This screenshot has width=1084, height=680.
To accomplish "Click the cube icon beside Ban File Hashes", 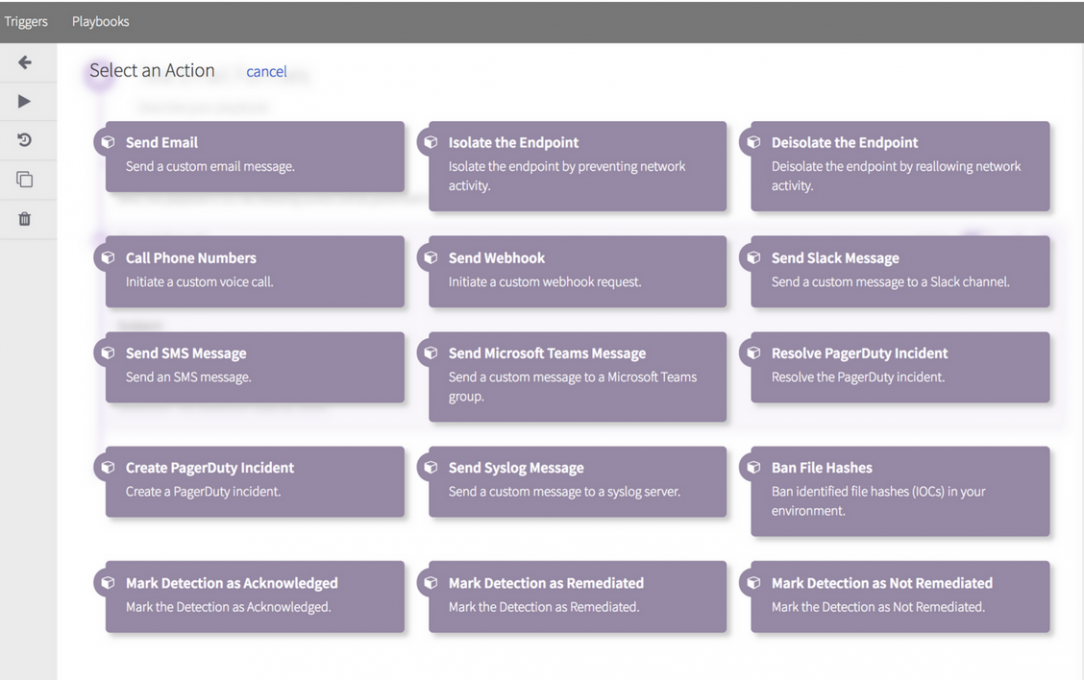I will (753, 468).
